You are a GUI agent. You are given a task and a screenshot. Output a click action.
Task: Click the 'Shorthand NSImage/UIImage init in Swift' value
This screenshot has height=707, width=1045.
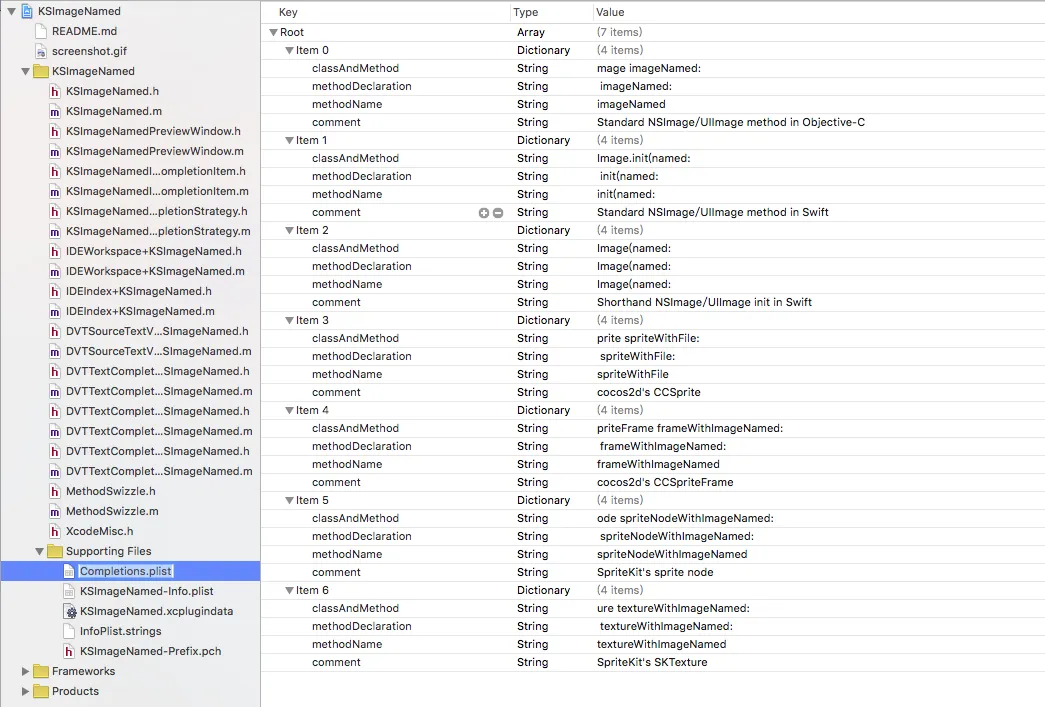coord(704,302)
